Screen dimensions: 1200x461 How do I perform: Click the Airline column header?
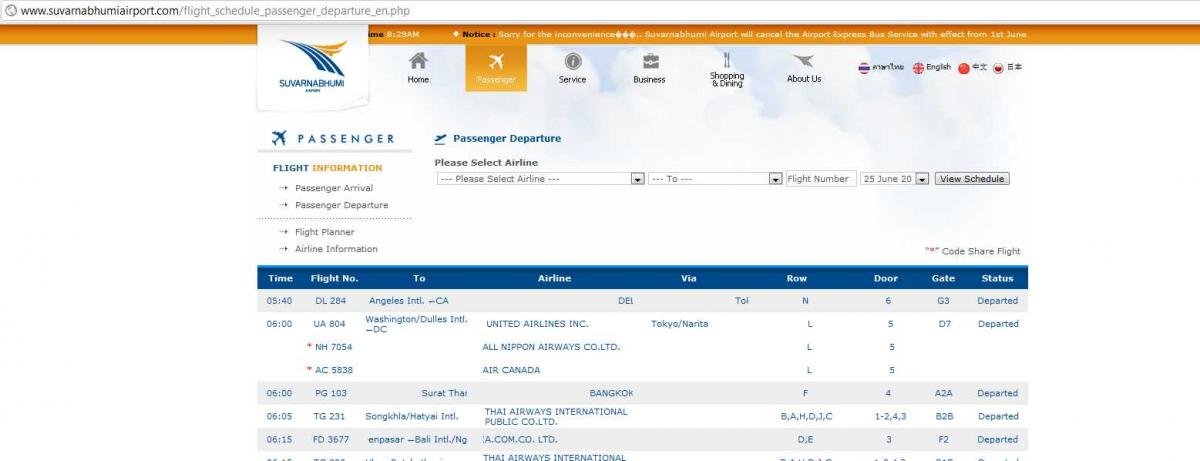[554, 278]
